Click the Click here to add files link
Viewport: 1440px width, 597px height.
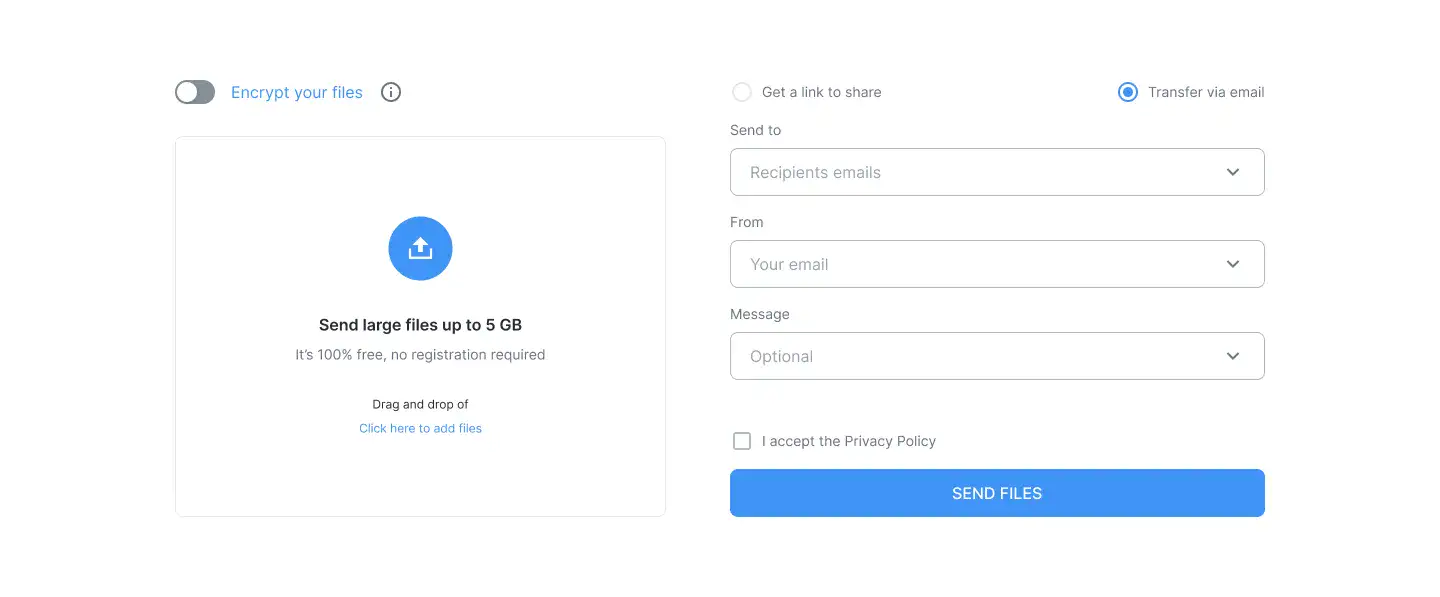420,428
